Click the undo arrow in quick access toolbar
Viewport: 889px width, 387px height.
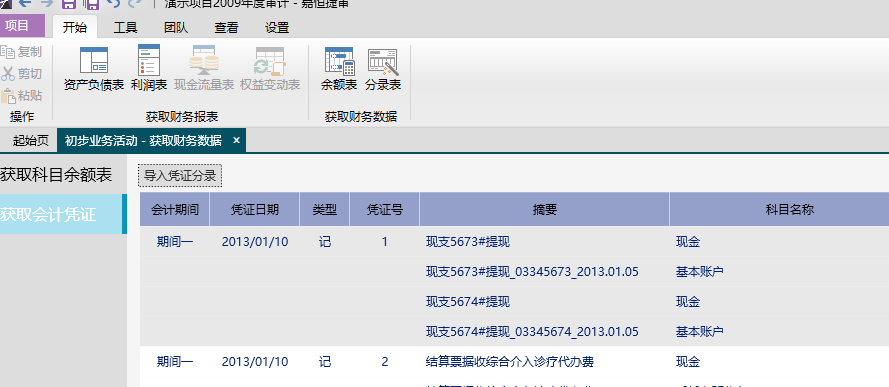coord(114,3)
